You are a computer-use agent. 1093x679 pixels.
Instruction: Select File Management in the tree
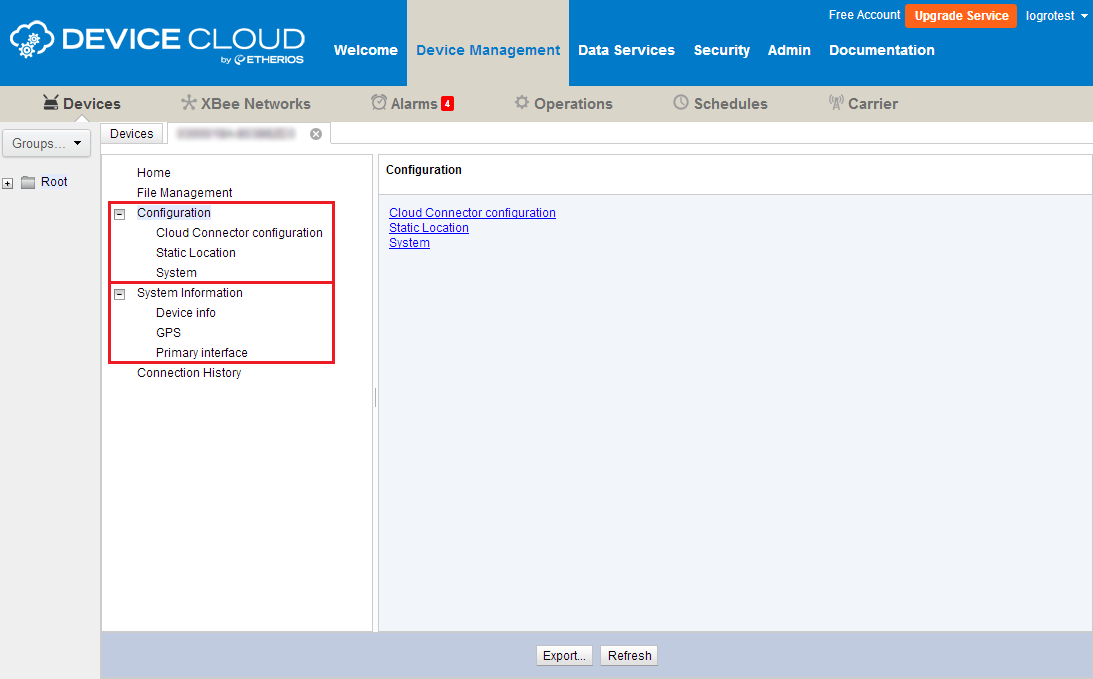tap(184, 192)
